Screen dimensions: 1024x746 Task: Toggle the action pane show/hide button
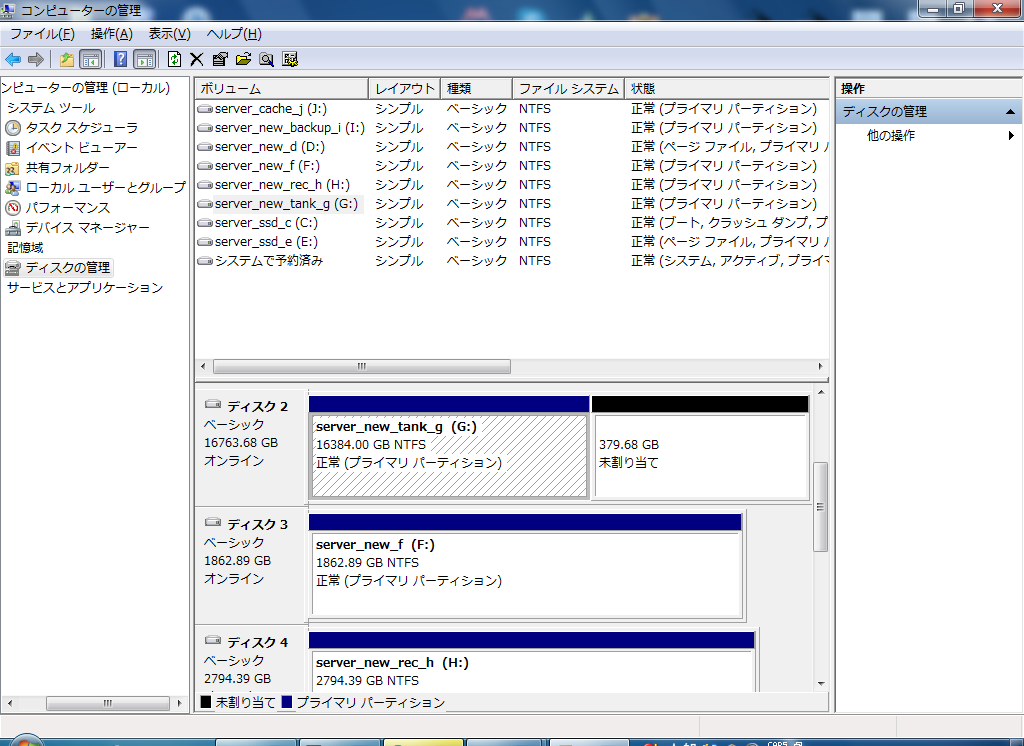click(x=144, y=59)
